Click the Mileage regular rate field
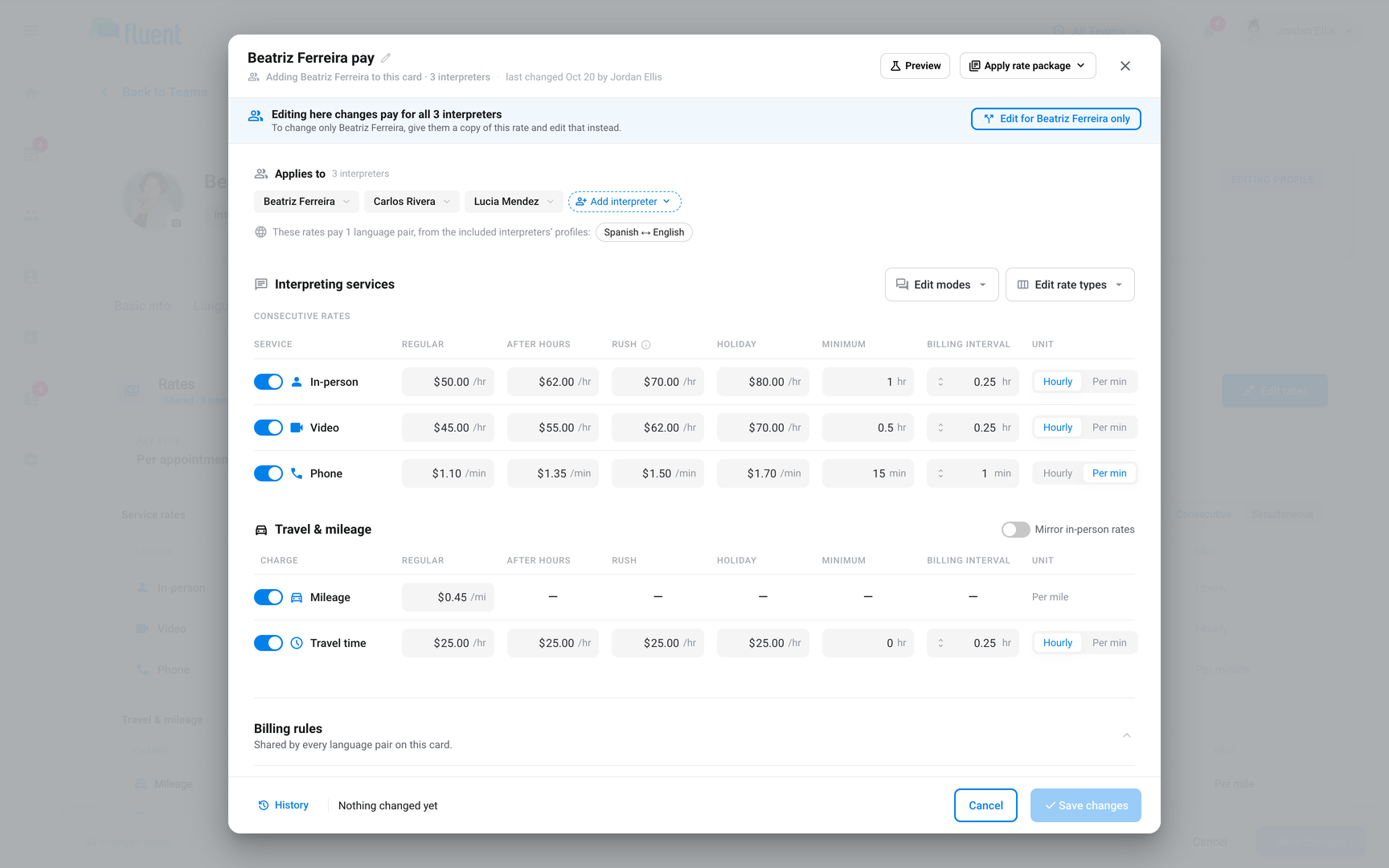1389x868 pixels. (x=448, y=597)
